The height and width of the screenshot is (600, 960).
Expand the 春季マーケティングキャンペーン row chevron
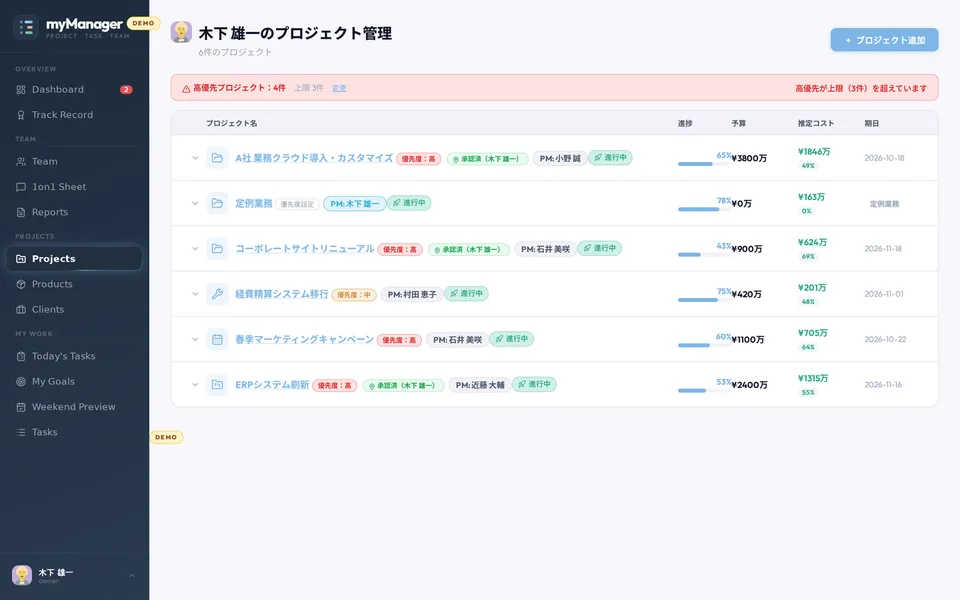[195, 339]
